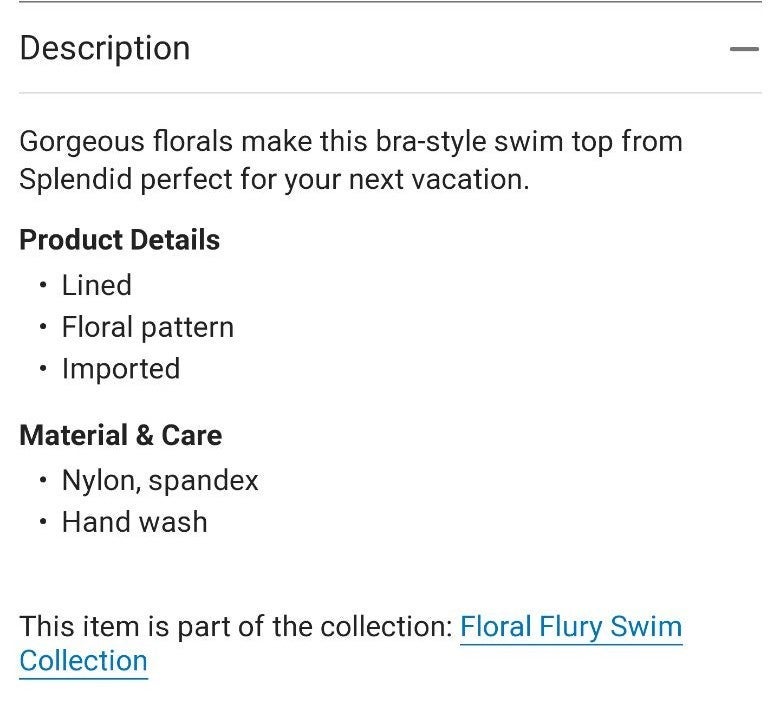The width and height of the screenshot is (780, 710).
Task: Click the Hand wash bullet item
Action: click(134, 522)
